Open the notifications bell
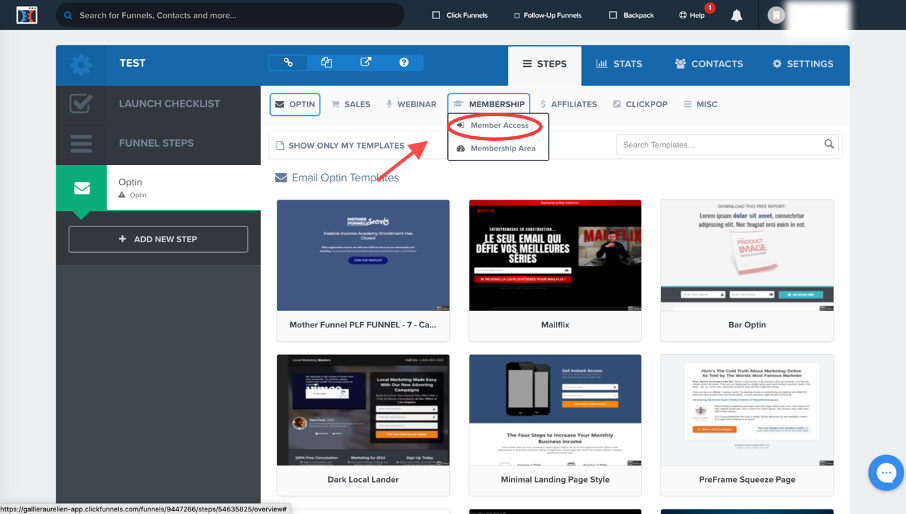The width and height of the screenshot is (906, 514). pos(736,16)
